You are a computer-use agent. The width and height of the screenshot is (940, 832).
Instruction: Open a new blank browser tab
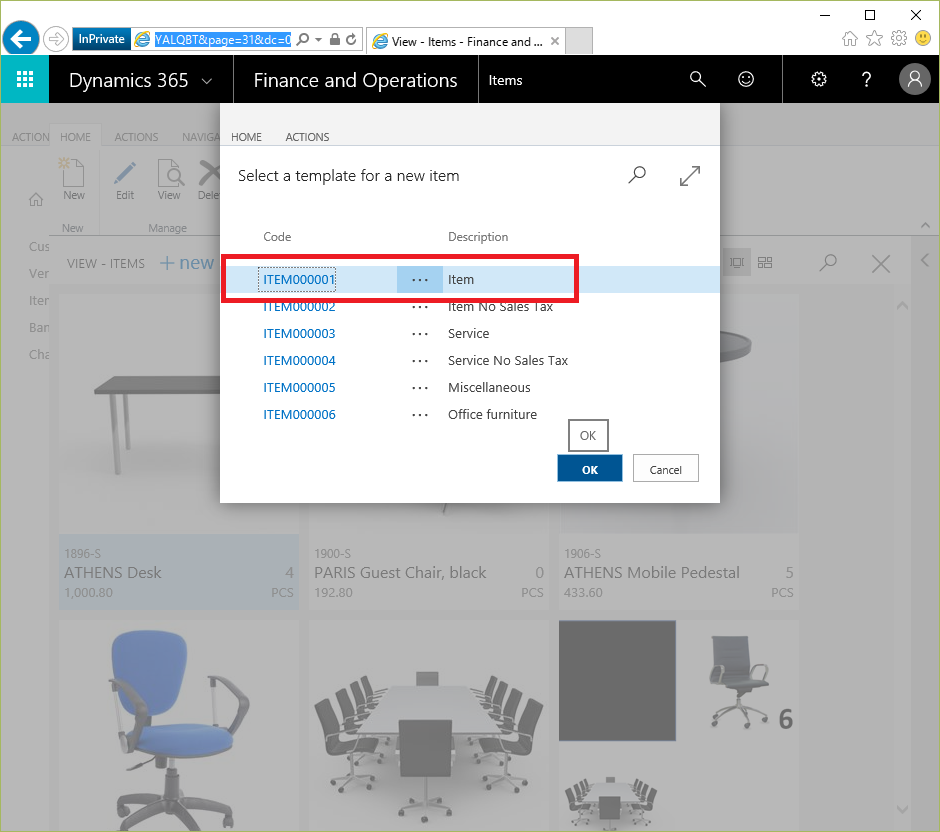pos(579,41)
